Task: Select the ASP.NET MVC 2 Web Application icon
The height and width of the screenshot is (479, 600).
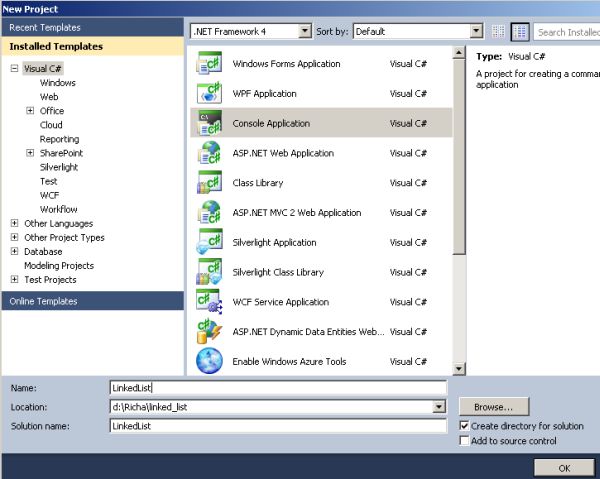Action: [209, 212]
